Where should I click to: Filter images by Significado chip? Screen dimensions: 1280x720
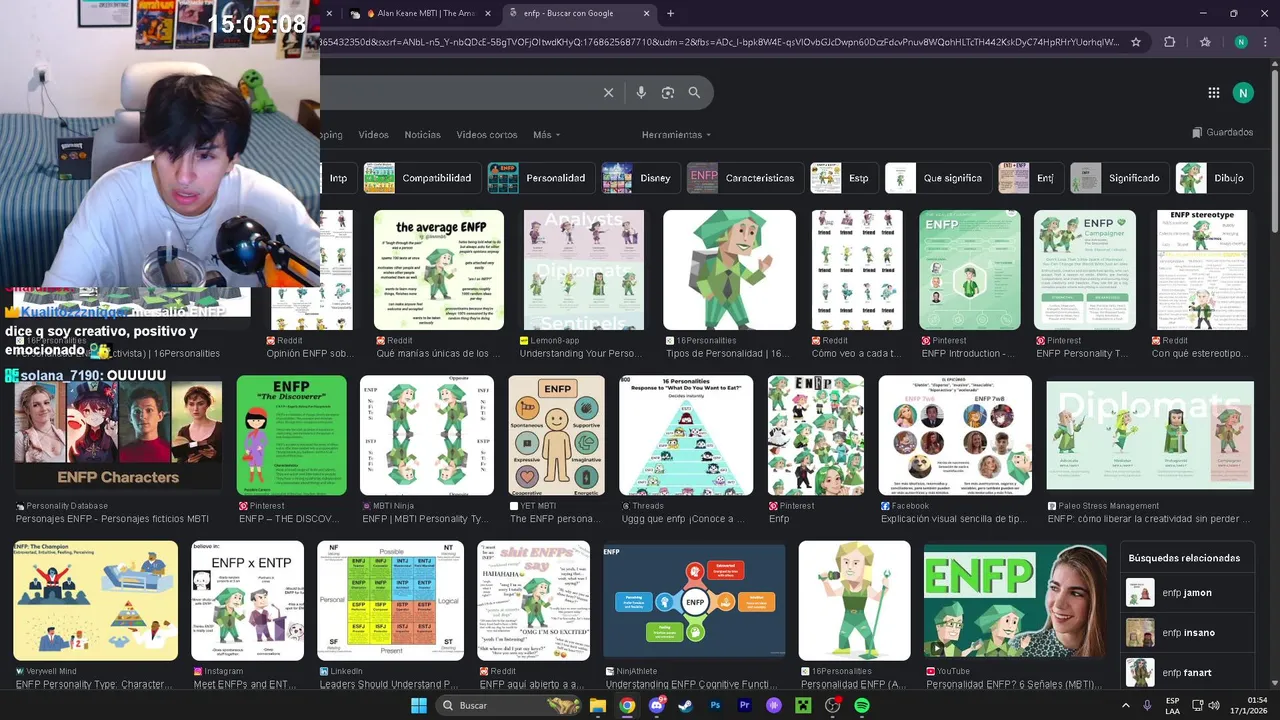click(x=1118, y=178)
